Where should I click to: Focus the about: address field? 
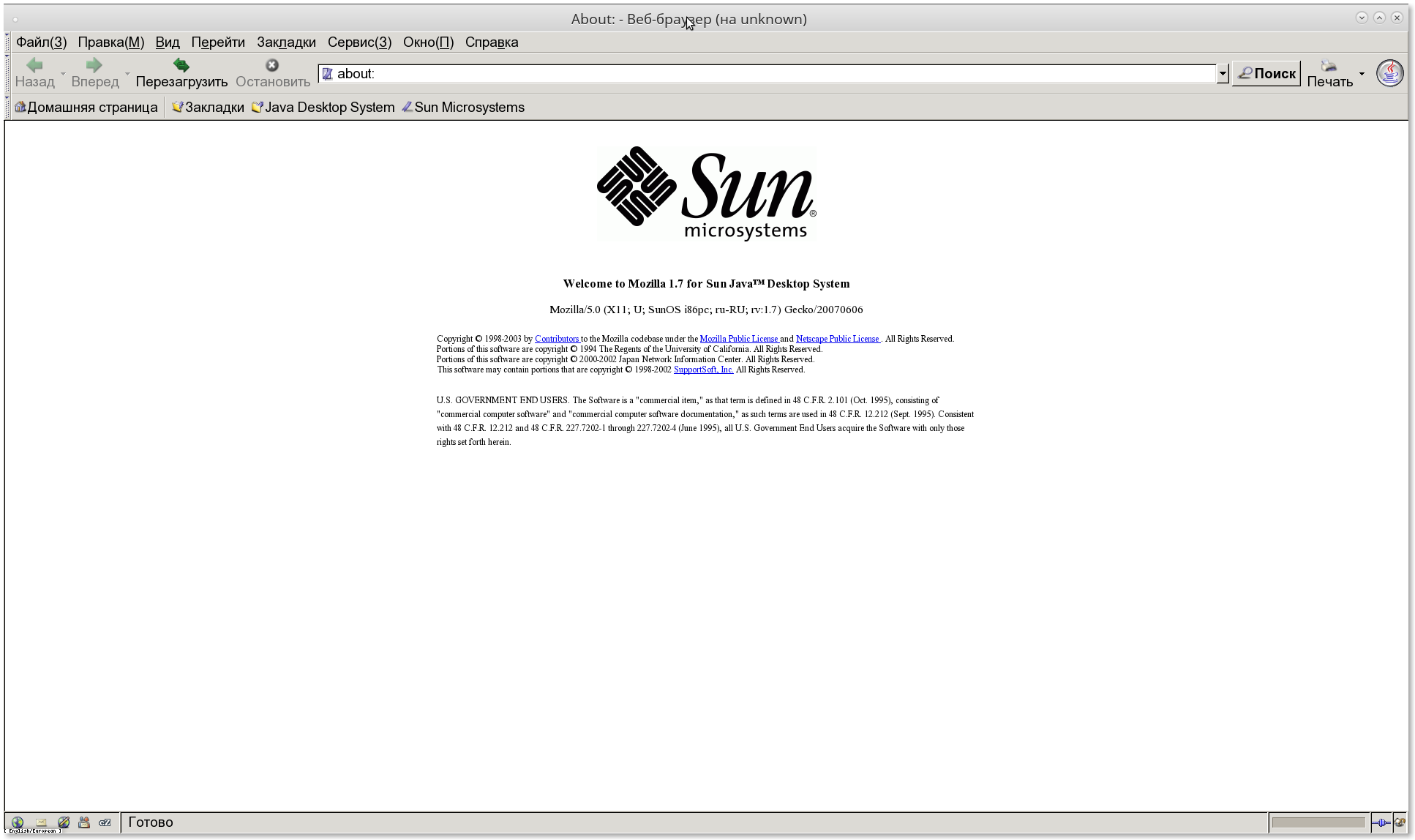(x=768, y=73)
